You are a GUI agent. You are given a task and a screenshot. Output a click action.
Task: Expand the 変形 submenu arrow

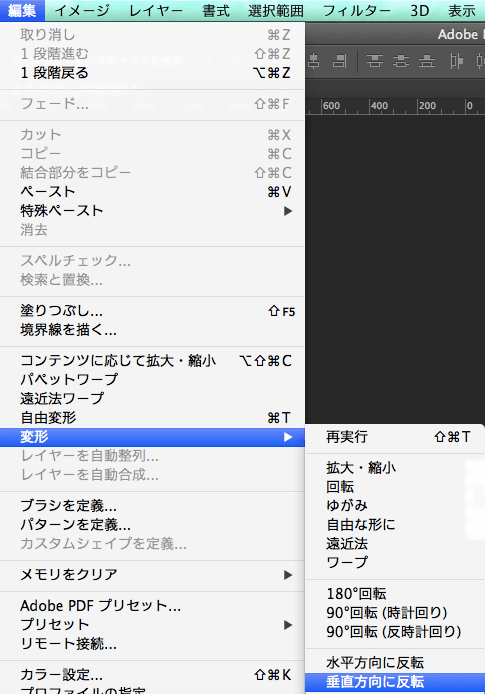click(288, 437)
